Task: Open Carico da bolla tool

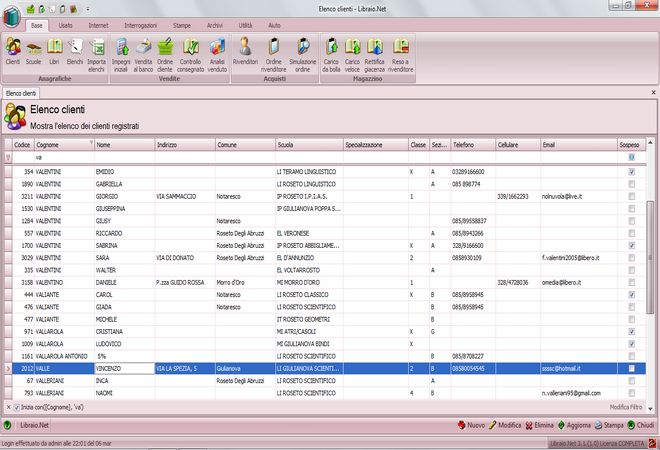Action: point(331,55)
